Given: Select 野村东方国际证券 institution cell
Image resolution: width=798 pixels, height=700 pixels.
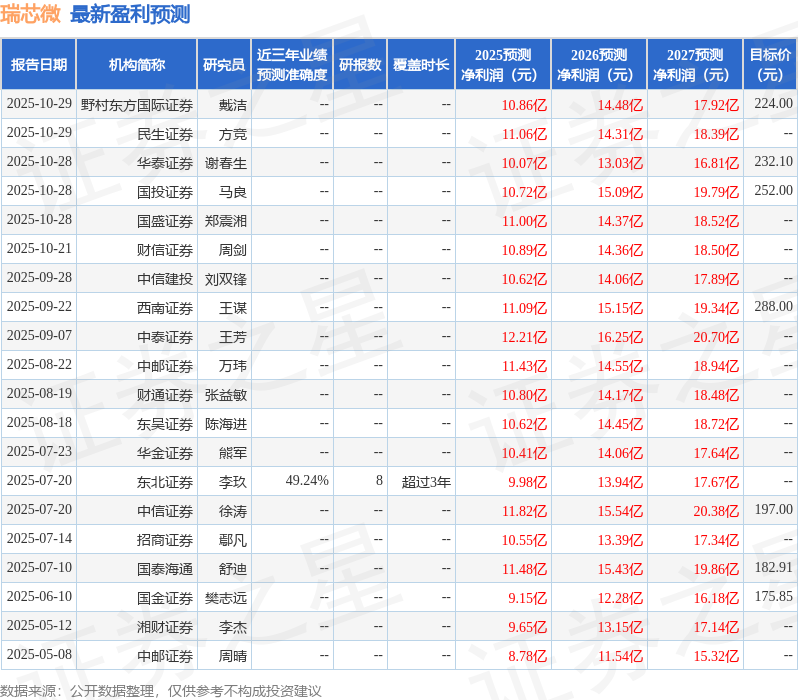Looking at the screenshot, I should pos(136,105).
